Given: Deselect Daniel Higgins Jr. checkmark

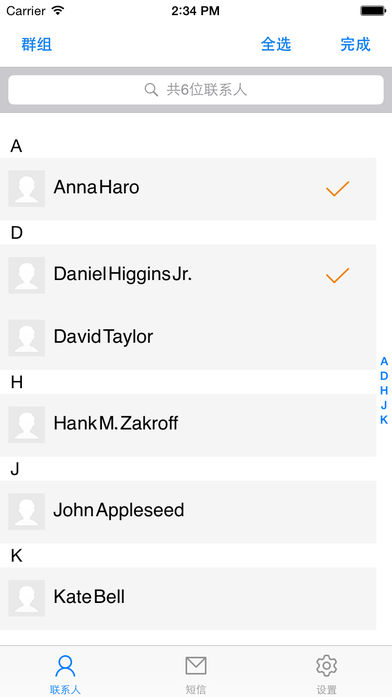Looking at the screenshot, I should pyautogui.click(x=337, y=276).
